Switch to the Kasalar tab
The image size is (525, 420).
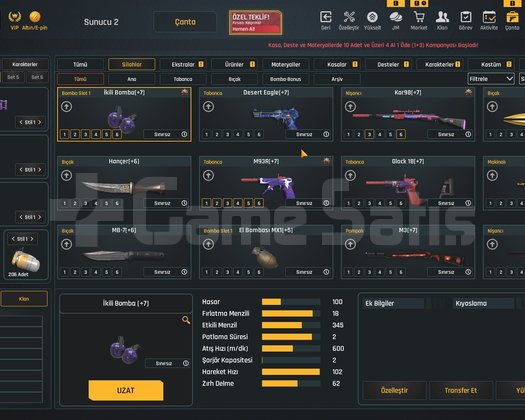[x=337, y=64]
